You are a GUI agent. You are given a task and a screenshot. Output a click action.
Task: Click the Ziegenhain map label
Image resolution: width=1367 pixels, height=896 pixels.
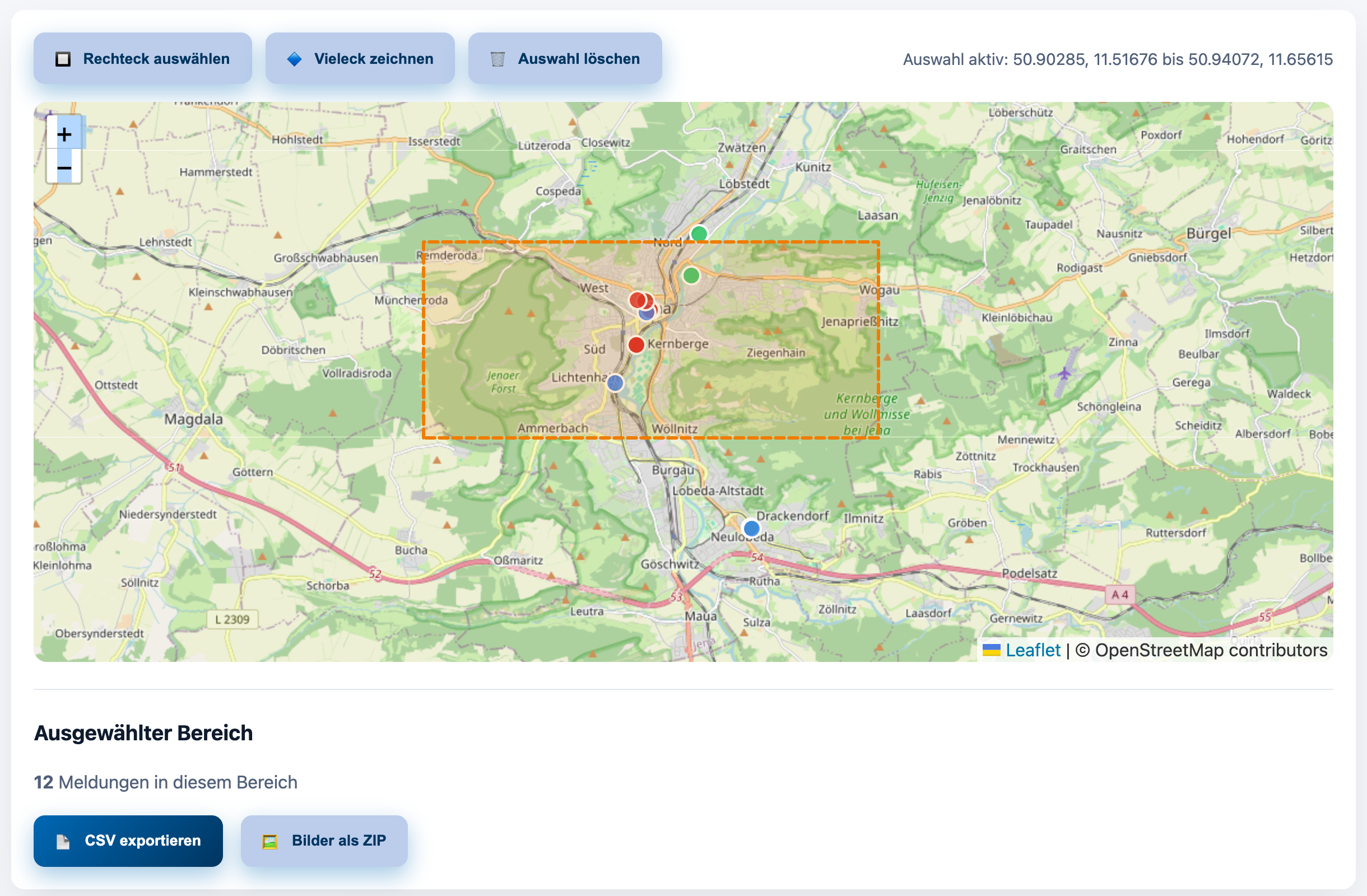(x=775, y=352)
